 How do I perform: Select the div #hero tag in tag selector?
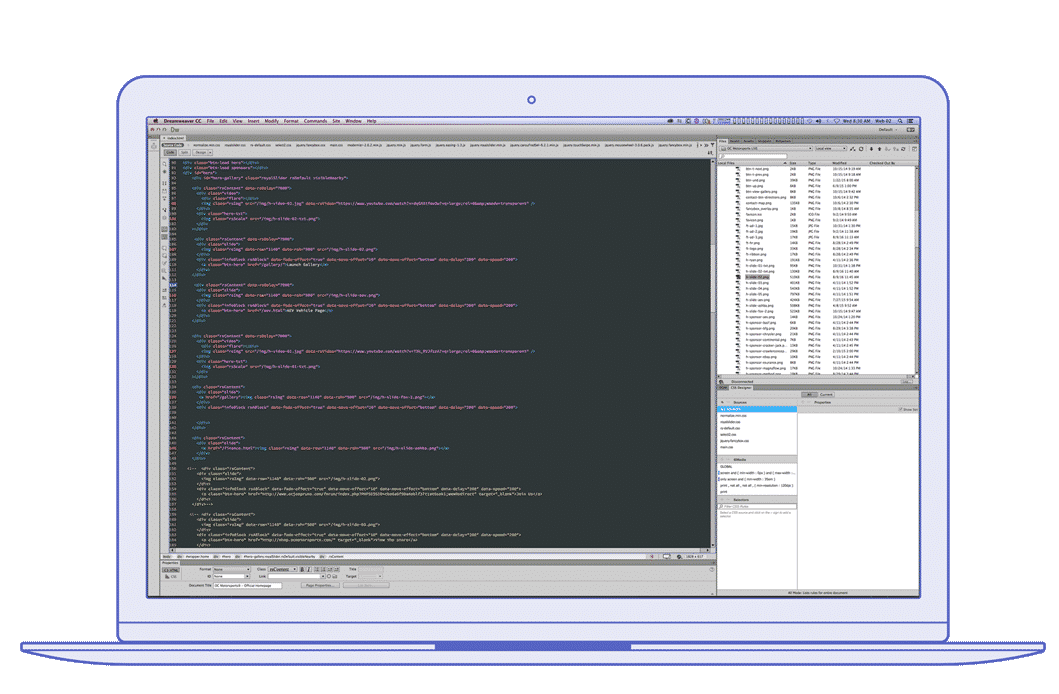click(x=226, y=556)
